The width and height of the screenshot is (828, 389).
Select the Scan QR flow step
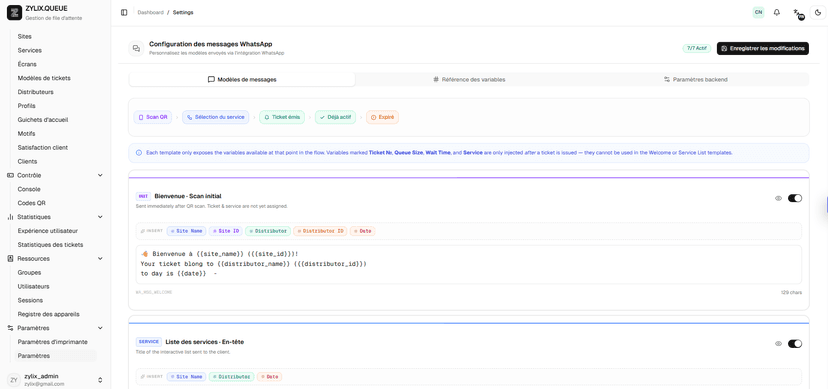tap(153, 117)
